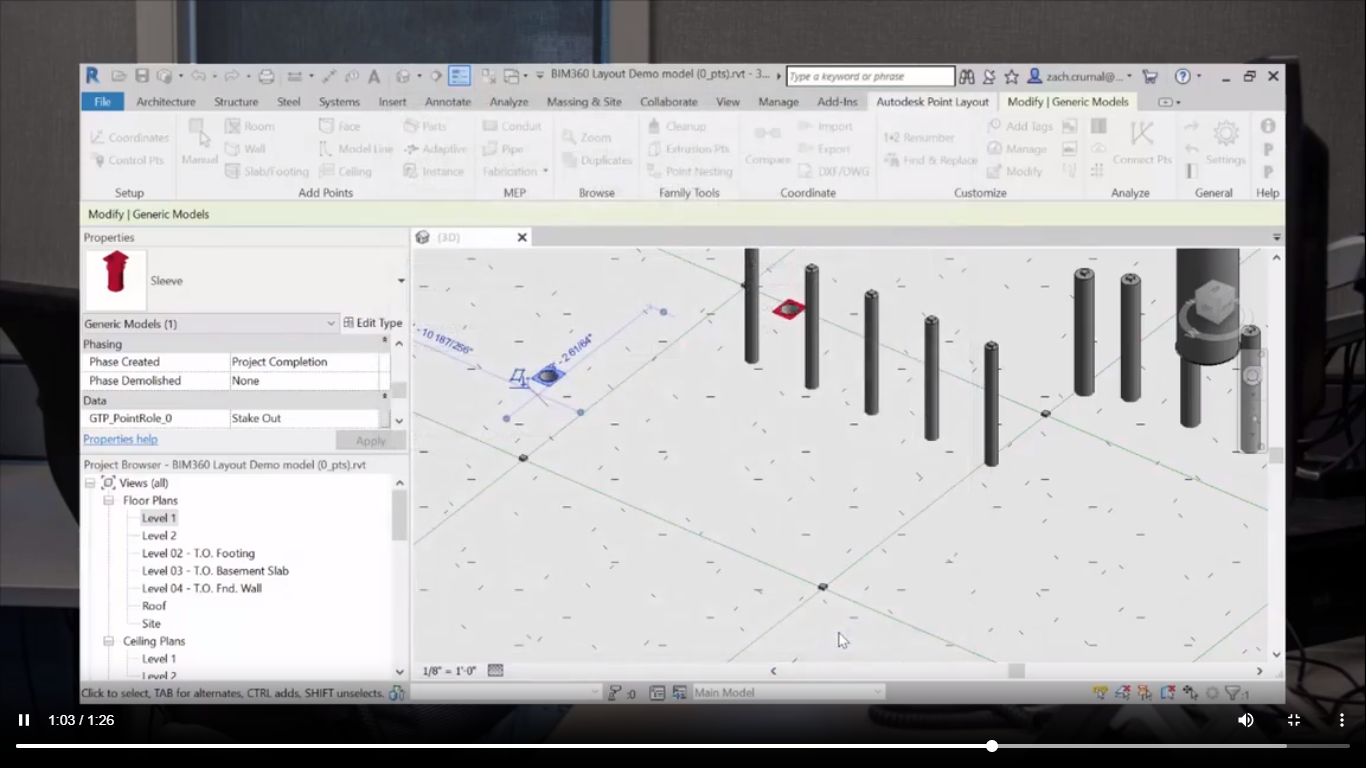
Task: Click the Connect Pts analyze tool
Action: [1141, 142]
